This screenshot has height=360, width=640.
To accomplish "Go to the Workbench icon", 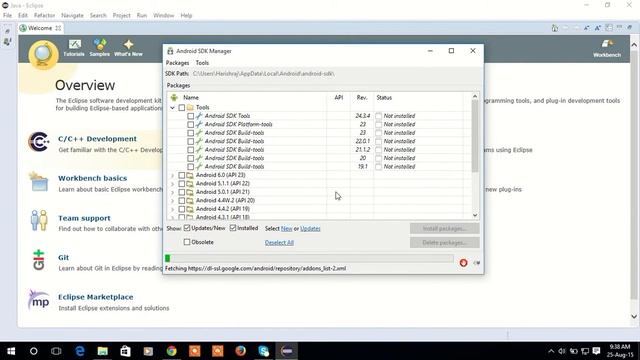I will 607,48.
